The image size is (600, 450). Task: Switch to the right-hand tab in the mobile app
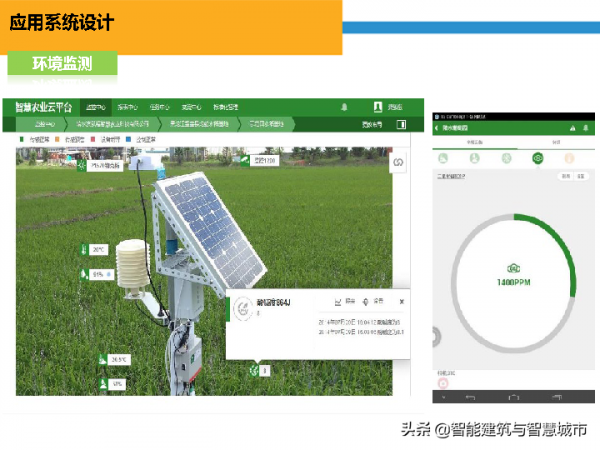556,142
